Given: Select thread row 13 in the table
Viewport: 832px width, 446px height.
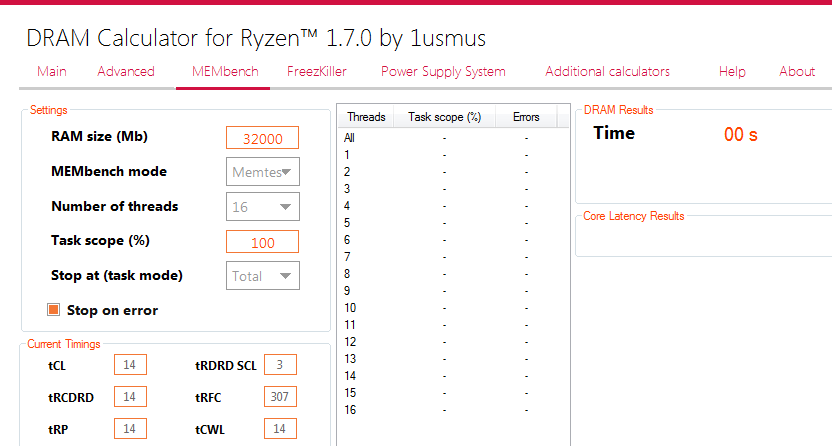Looking at the screenshot, I should [x=453, y=358].
